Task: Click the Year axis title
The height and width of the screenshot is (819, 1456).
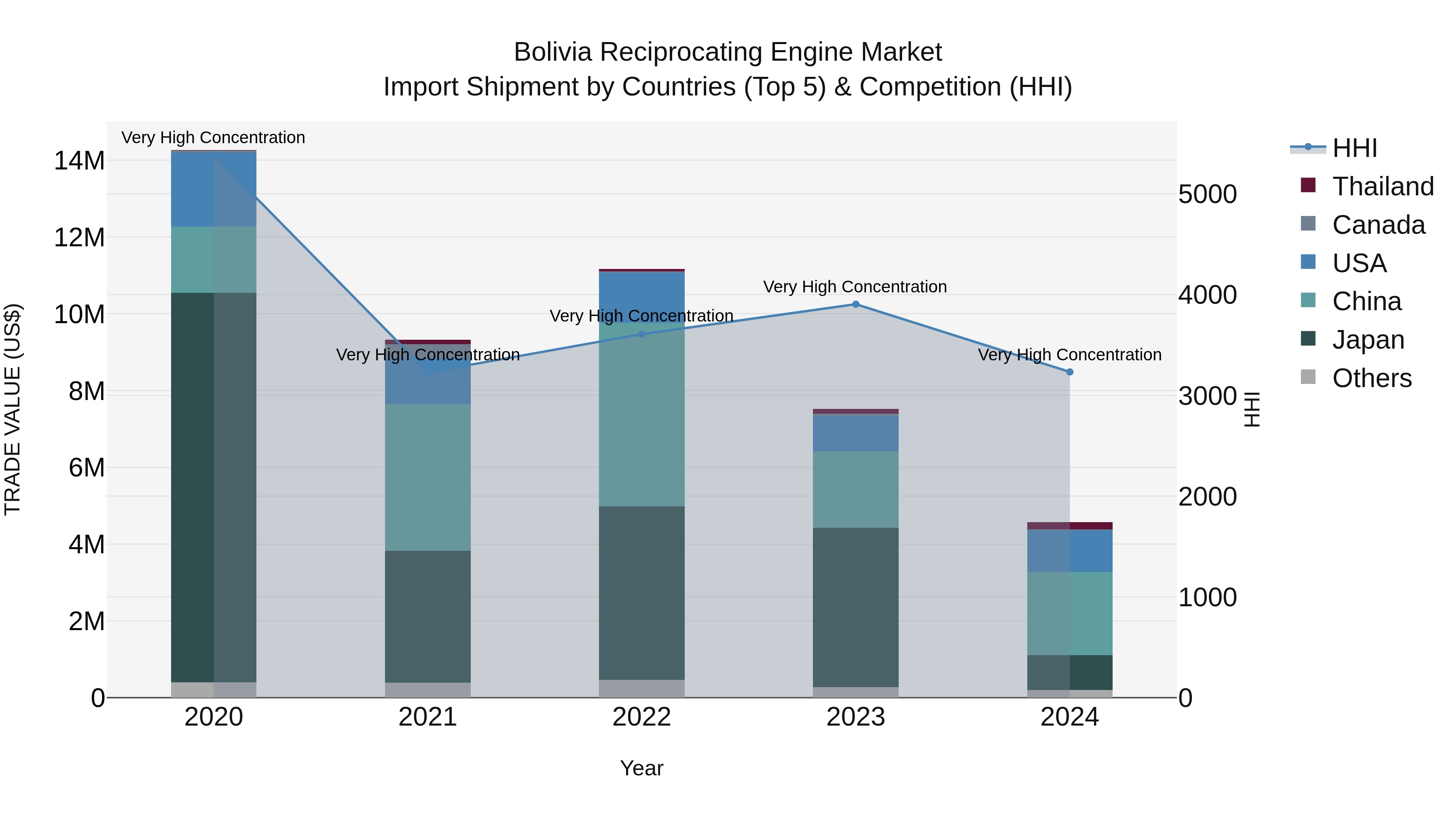Action: click(641, 768)
